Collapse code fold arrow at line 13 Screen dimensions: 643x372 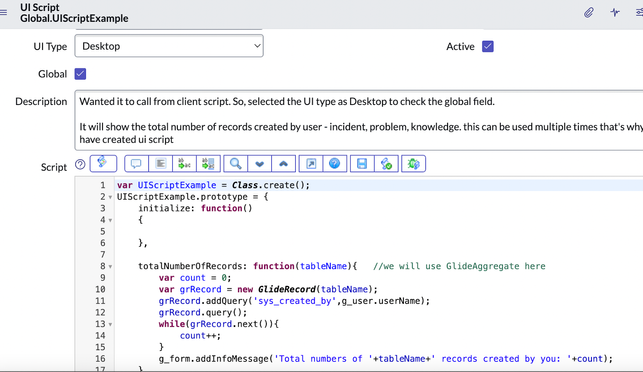pyautogui.click(x=110, y=324)
